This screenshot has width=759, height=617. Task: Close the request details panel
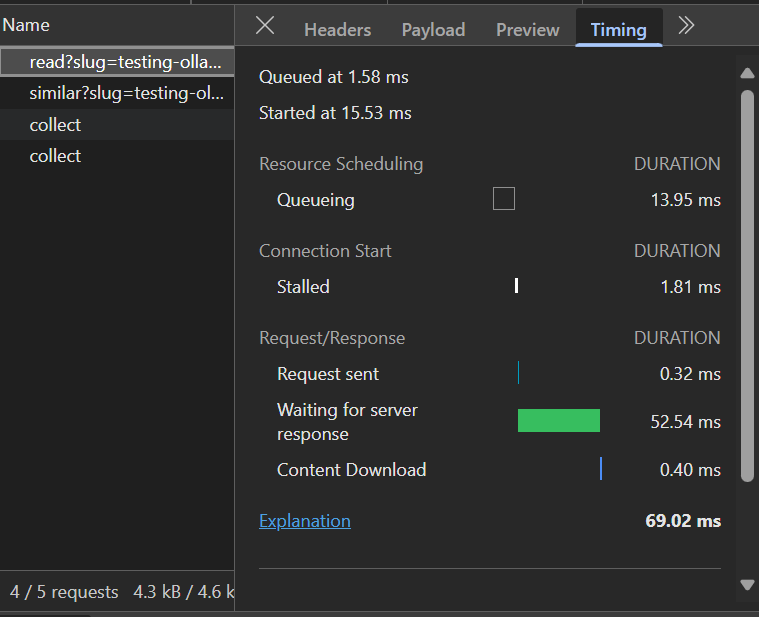tap(265, 26)
